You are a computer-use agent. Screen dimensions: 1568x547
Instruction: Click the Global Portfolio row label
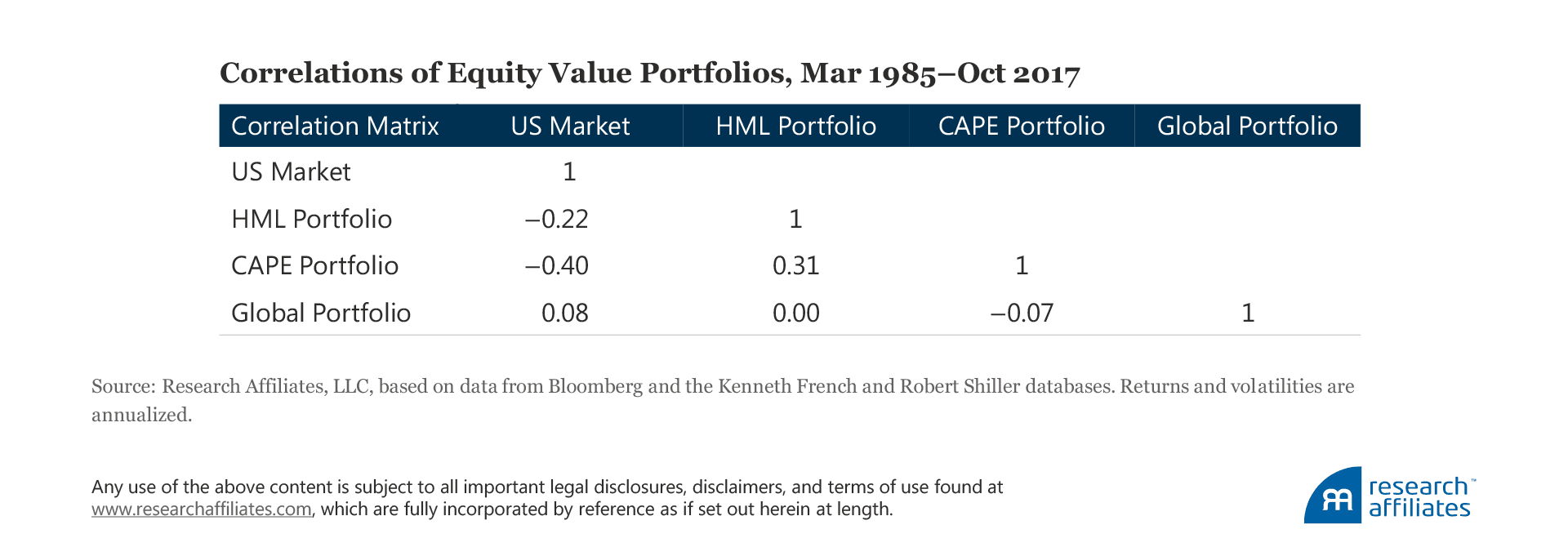point(321,313)
